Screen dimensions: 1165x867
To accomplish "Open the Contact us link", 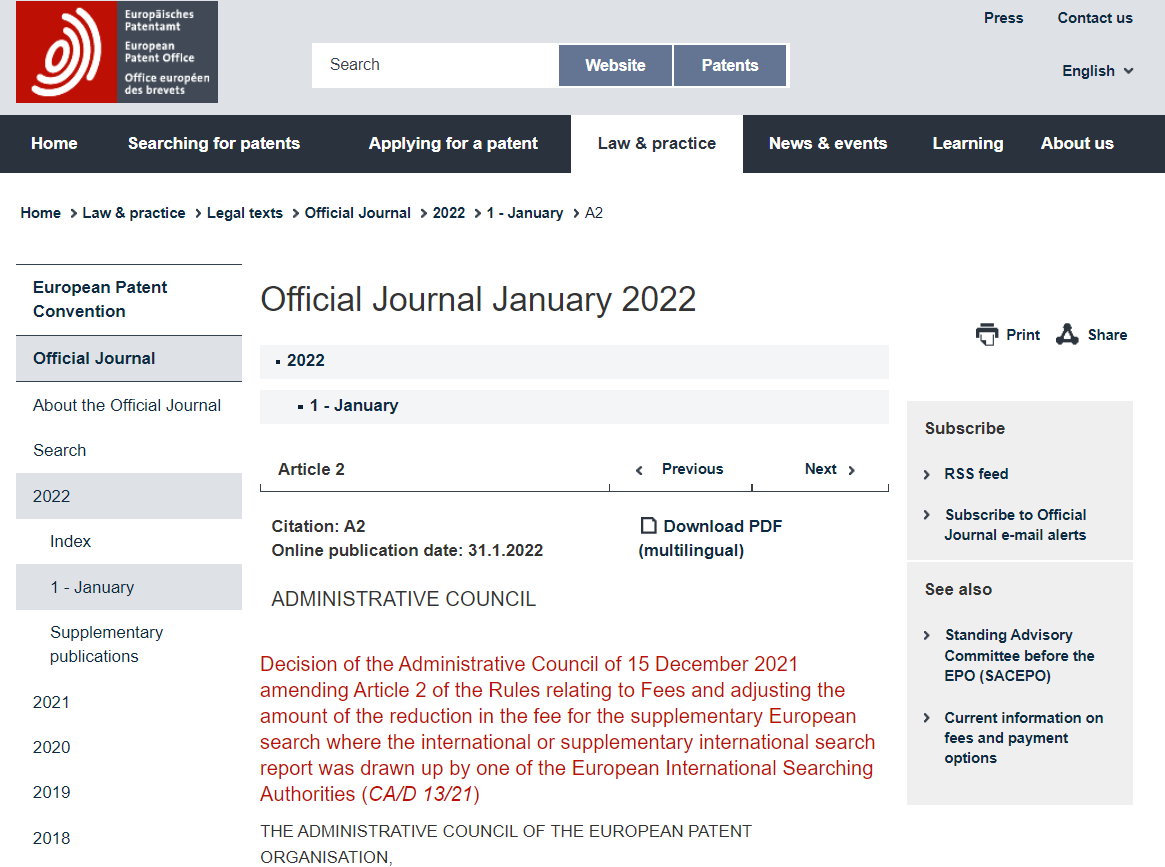I will tap(1094, 18).
